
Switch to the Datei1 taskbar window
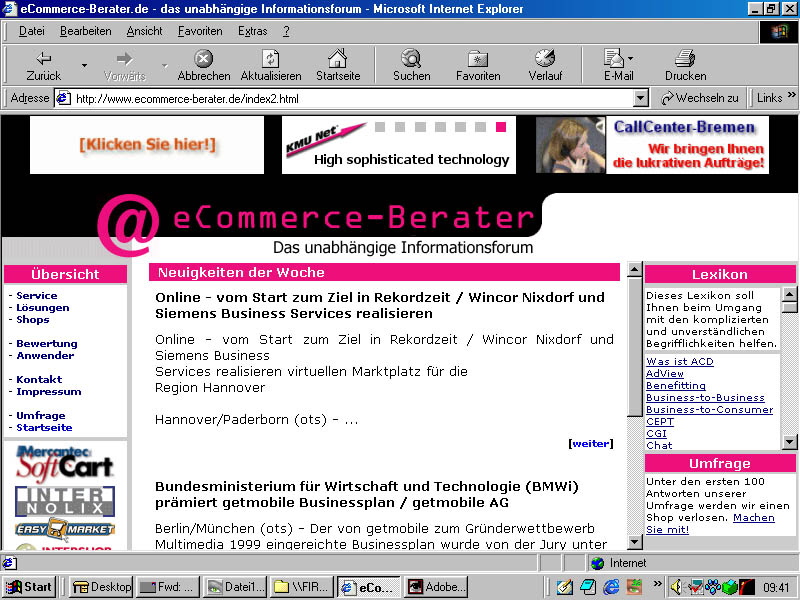point(235,587)
